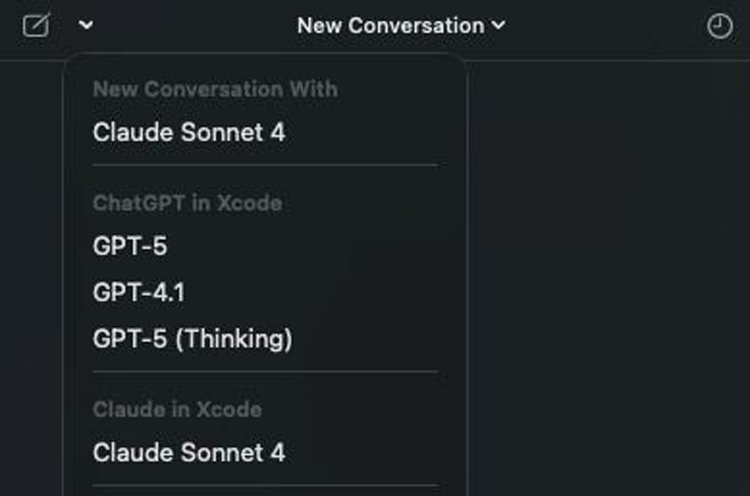Open the New Conversation title dropdown

(x=400, y=26)
